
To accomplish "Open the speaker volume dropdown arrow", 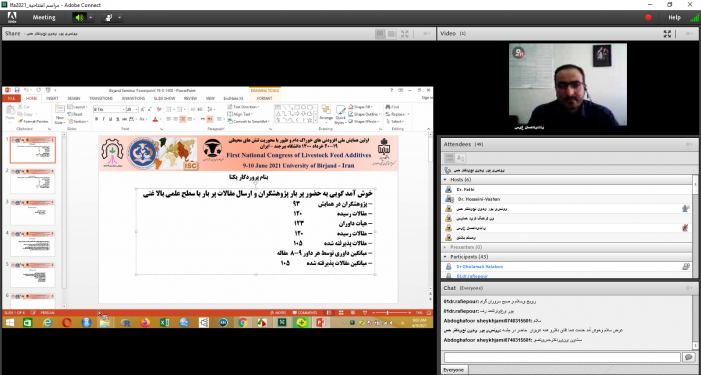I will [91, 17].
